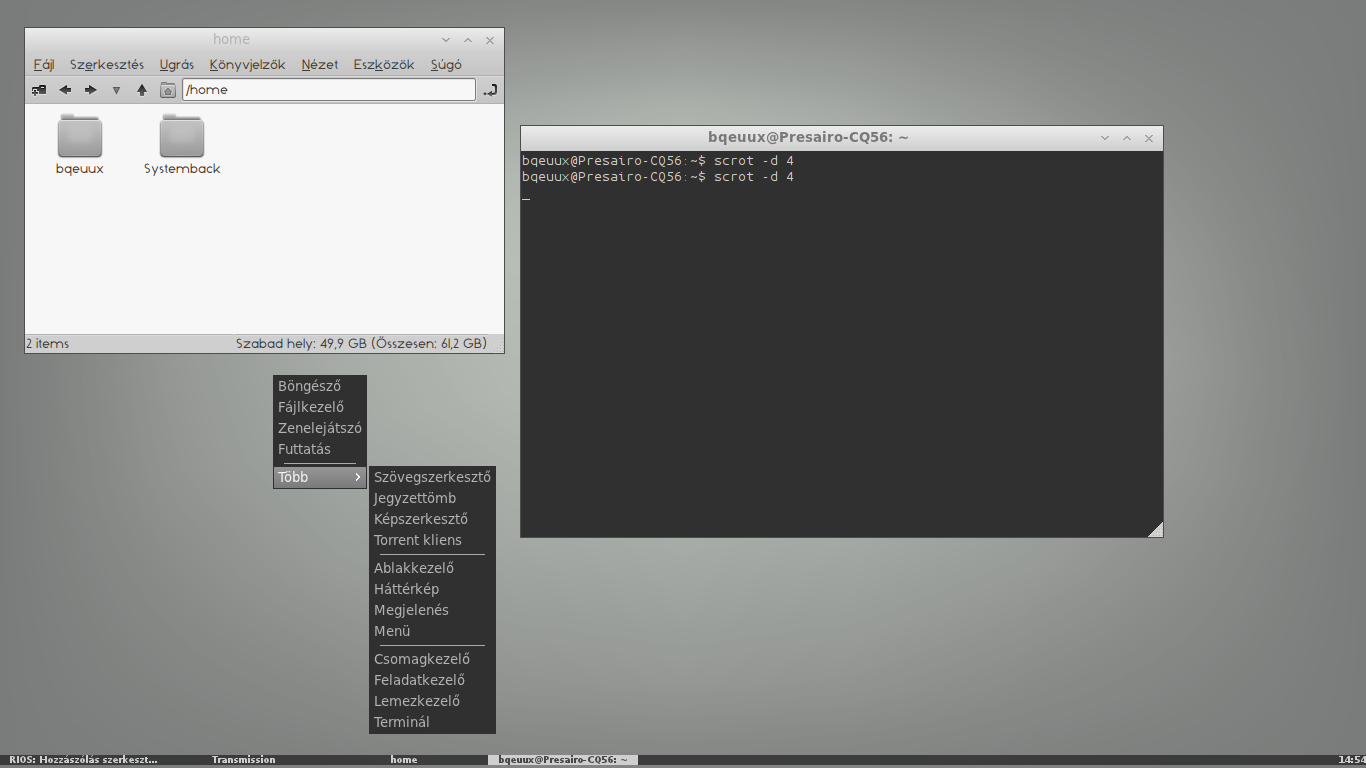Click the terminal title bar text

click(808, 138)
